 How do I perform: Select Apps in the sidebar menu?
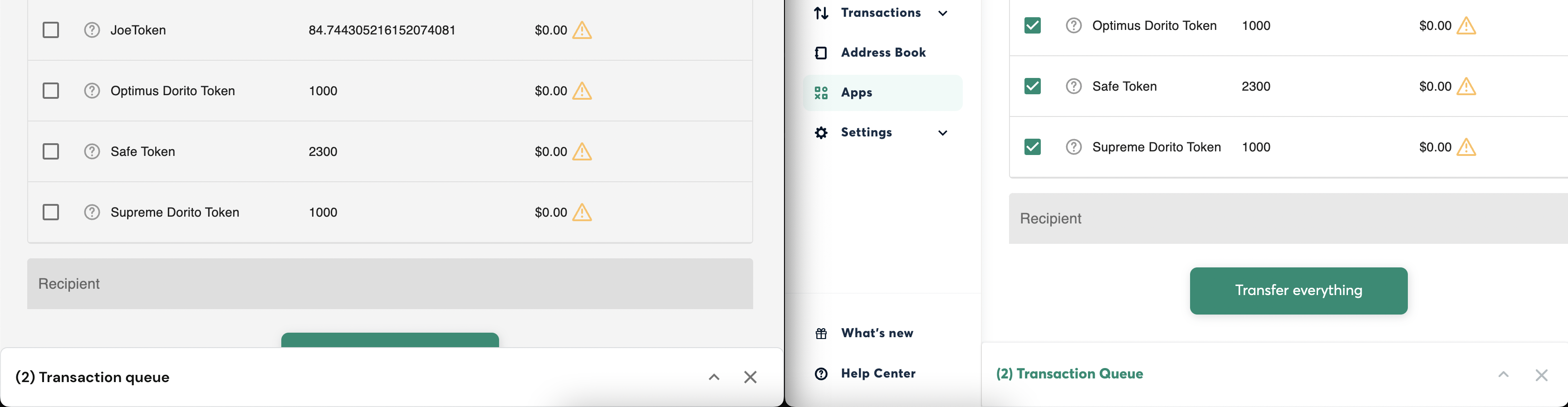tap(856, 92)
